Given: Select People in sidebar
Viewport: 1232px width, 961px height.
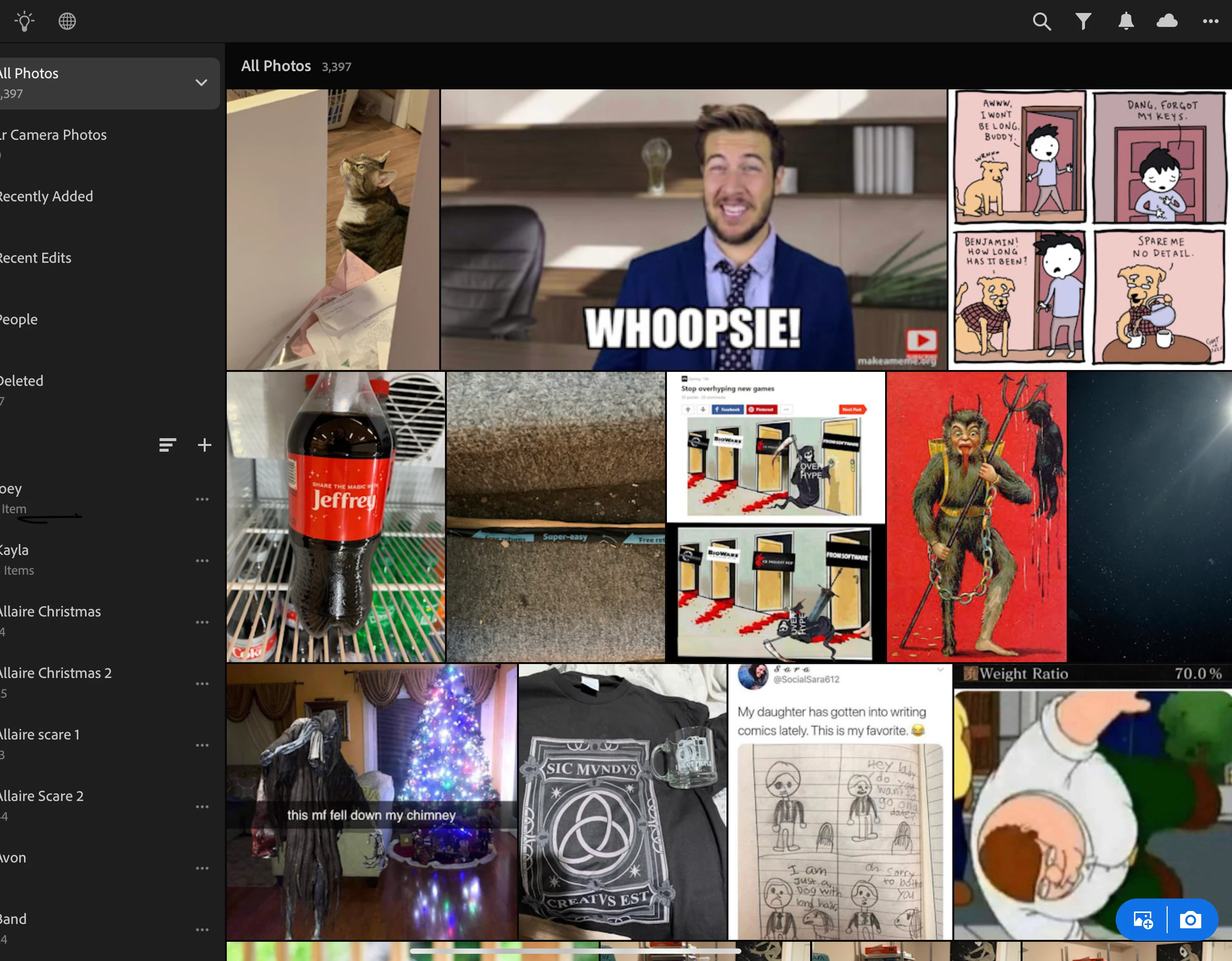Looking at the screenshot, I should tap(19, 319).
